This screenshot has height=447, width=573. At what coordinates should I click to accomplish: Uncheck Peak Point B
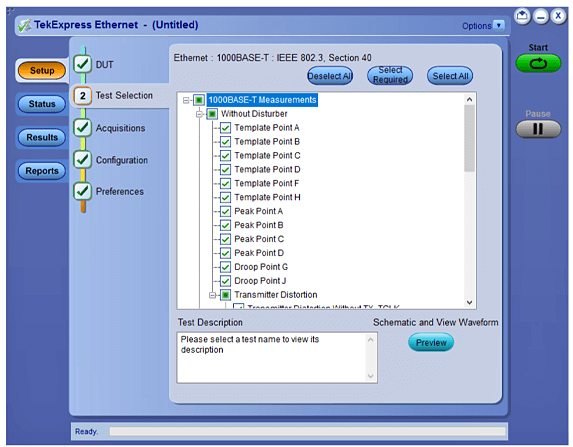[226, 225]
